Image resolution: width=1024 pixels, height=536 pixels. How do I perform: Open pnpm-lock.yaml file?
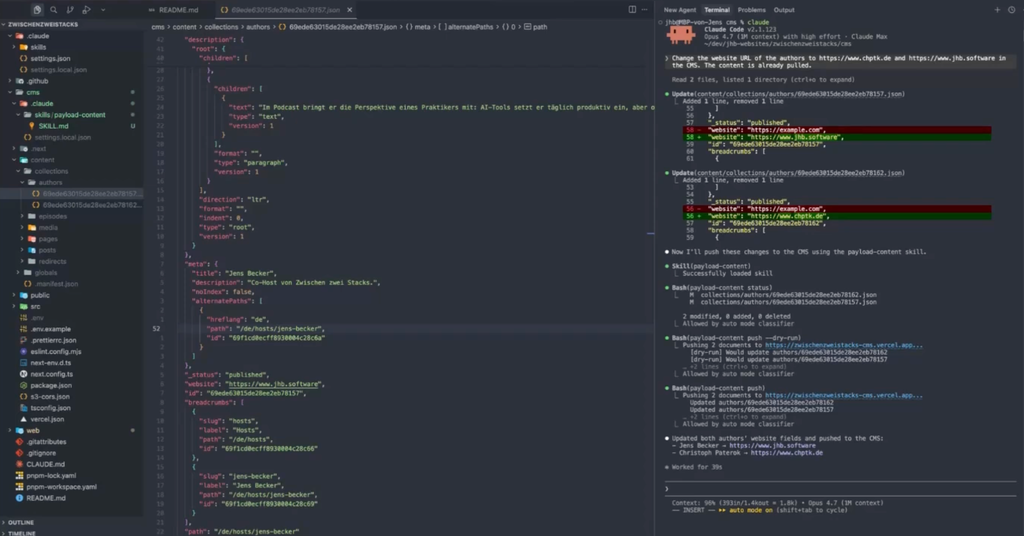click(x=51, y=475)
